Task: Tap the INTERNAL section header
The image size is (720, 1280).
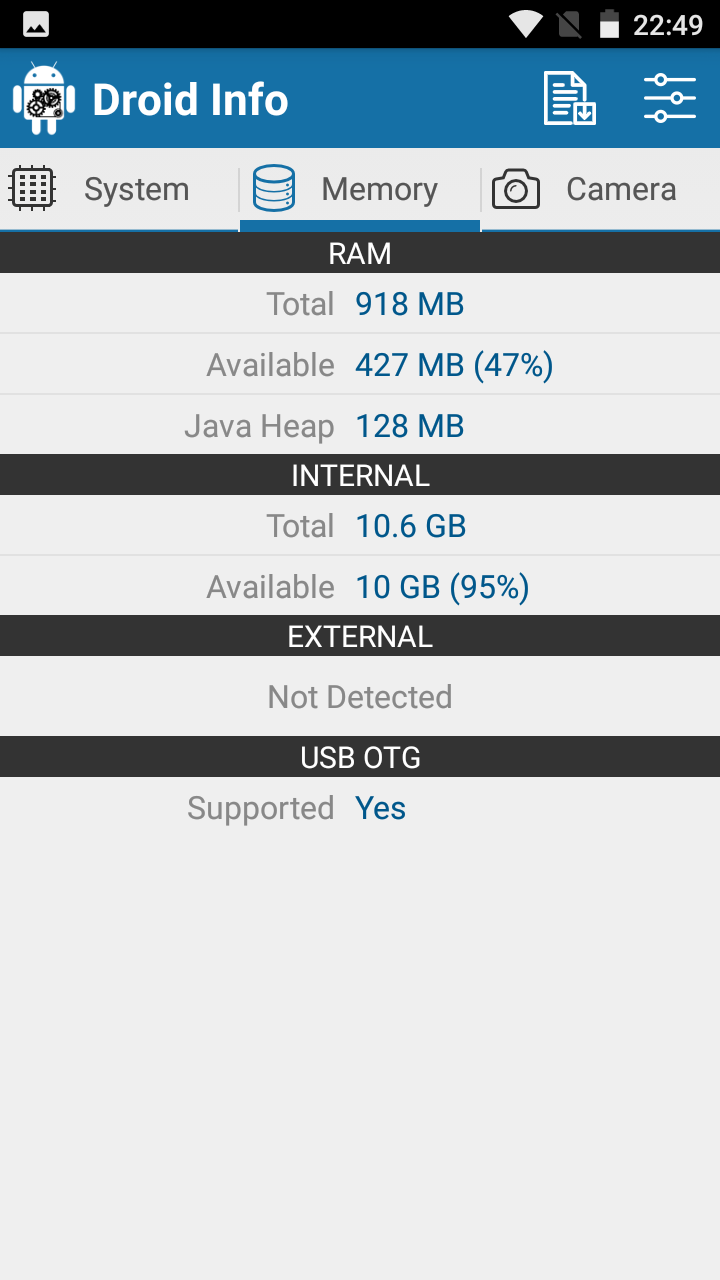Action: (x=360, y=475)
